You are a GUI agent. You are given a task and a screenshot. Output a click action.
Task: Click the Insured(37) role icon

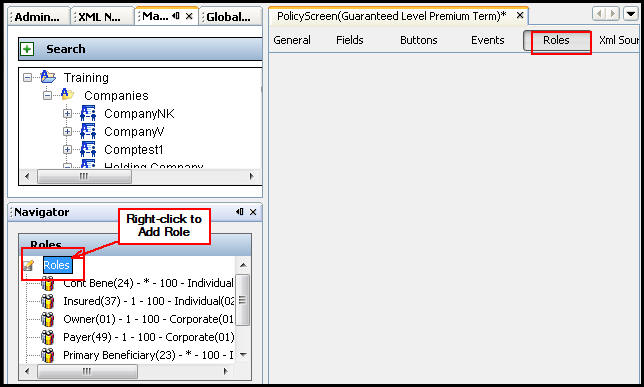(48, 301)
